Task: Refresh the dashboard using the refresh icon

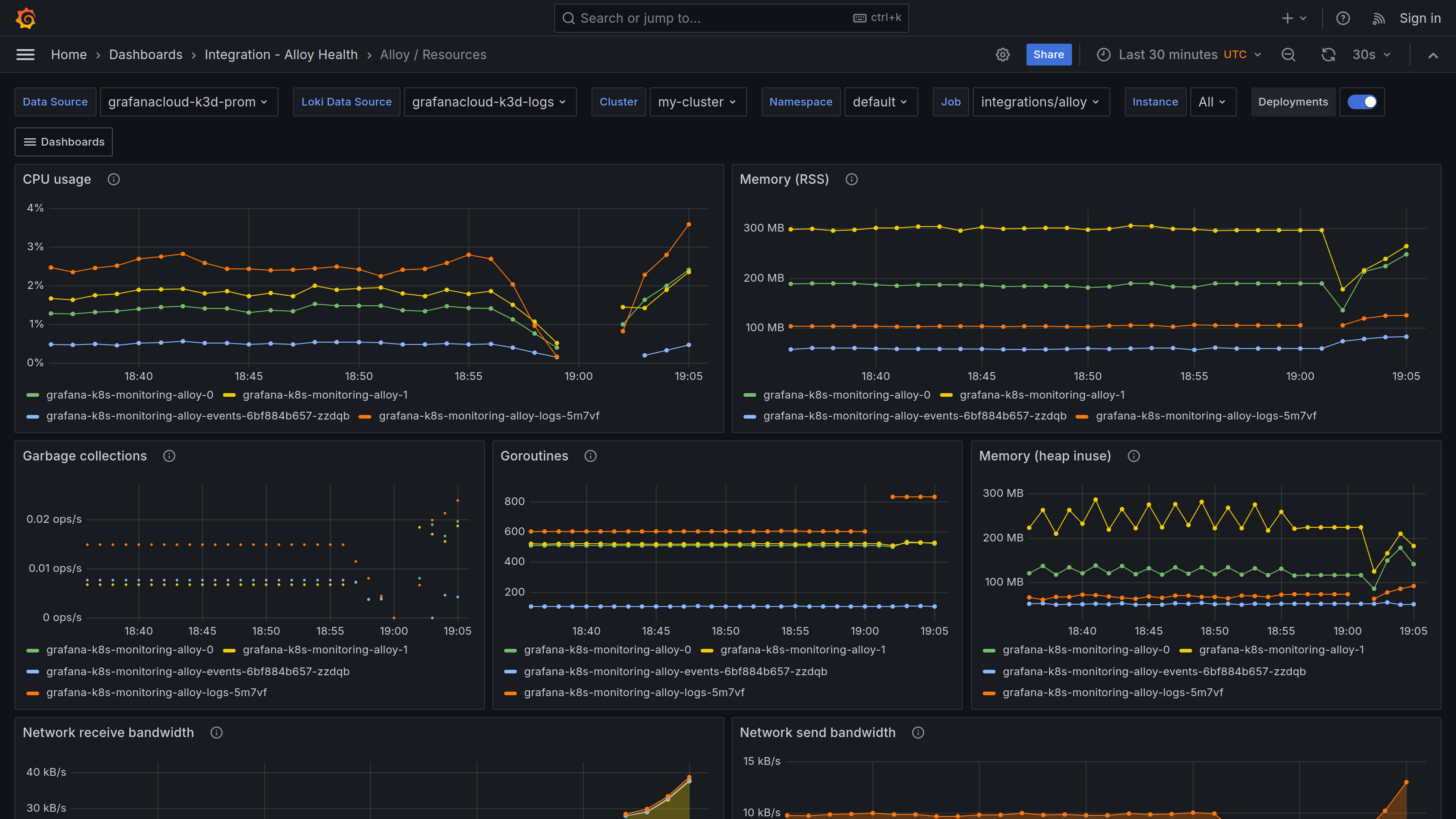Action: [x=1328, y=54]
